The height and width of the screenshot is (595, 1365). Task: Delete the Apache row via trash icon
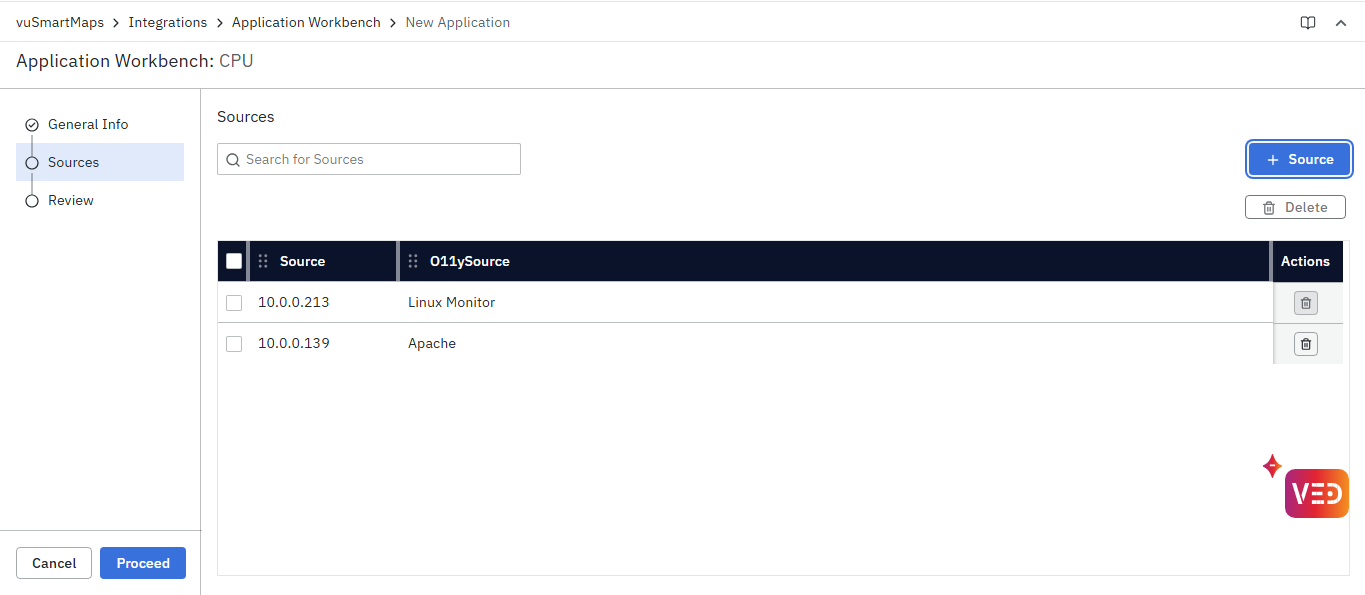(1305, 344)
